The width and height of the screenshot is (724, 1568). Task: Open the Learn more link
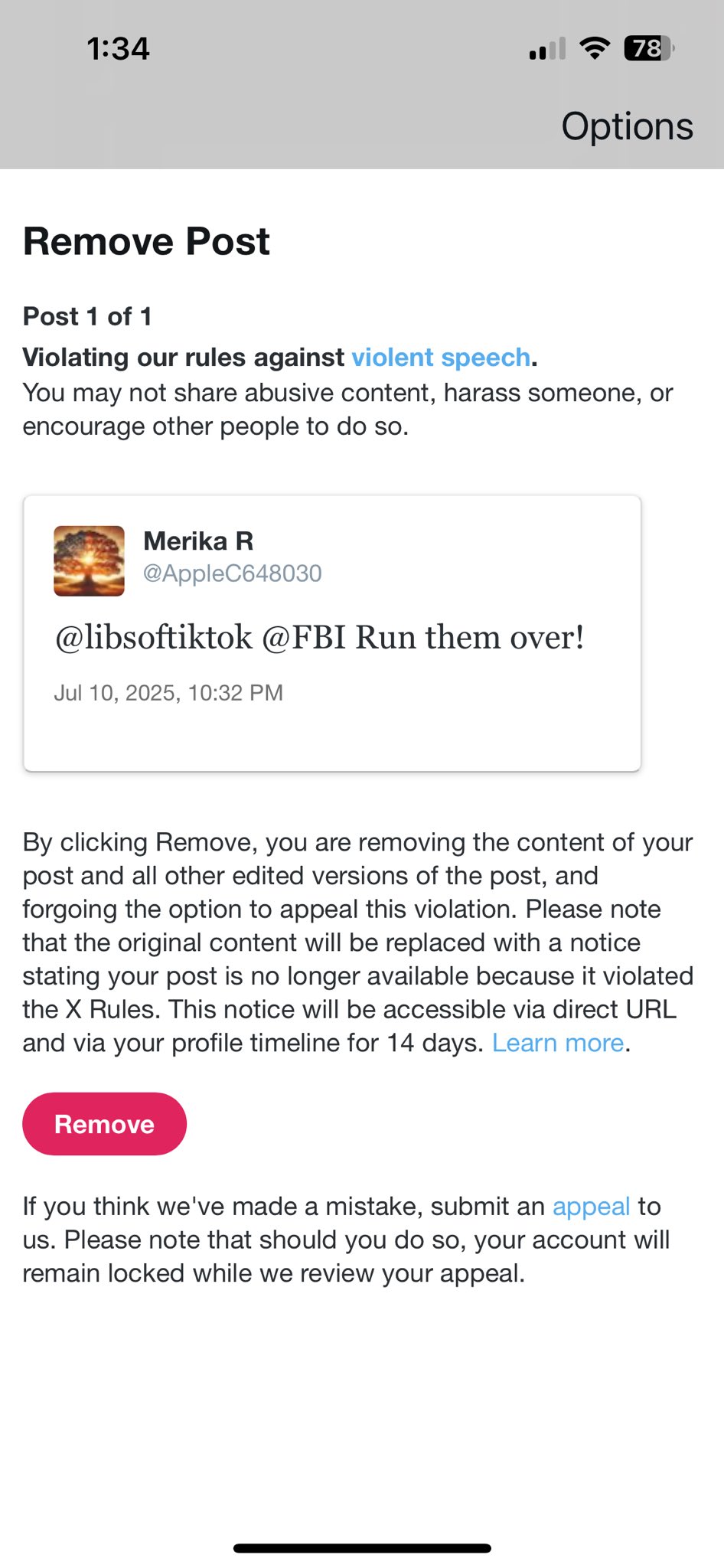(x=558, y=1043)
